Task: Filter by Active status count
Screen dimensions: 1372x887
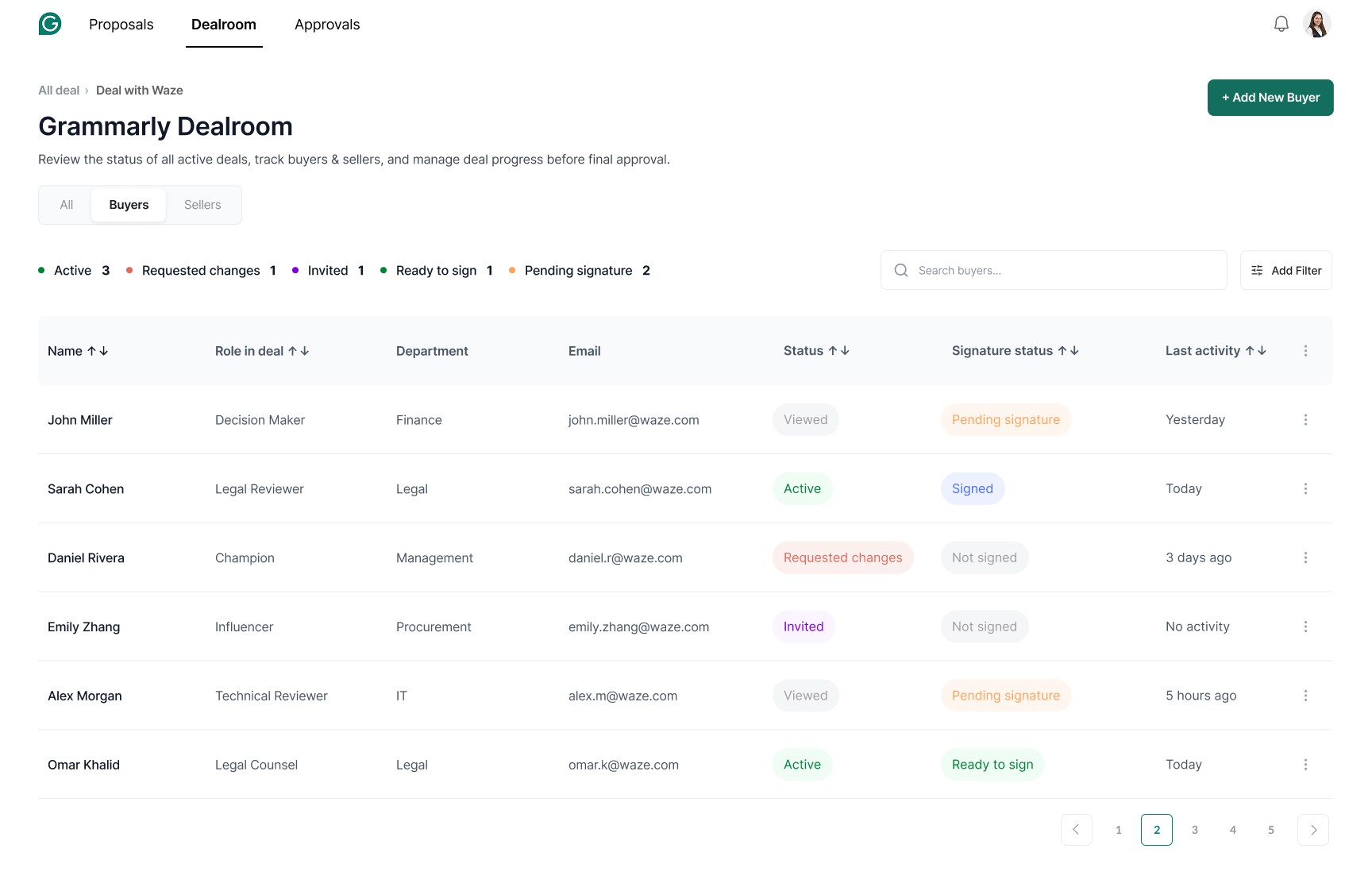Action: [x=75, y=271]
